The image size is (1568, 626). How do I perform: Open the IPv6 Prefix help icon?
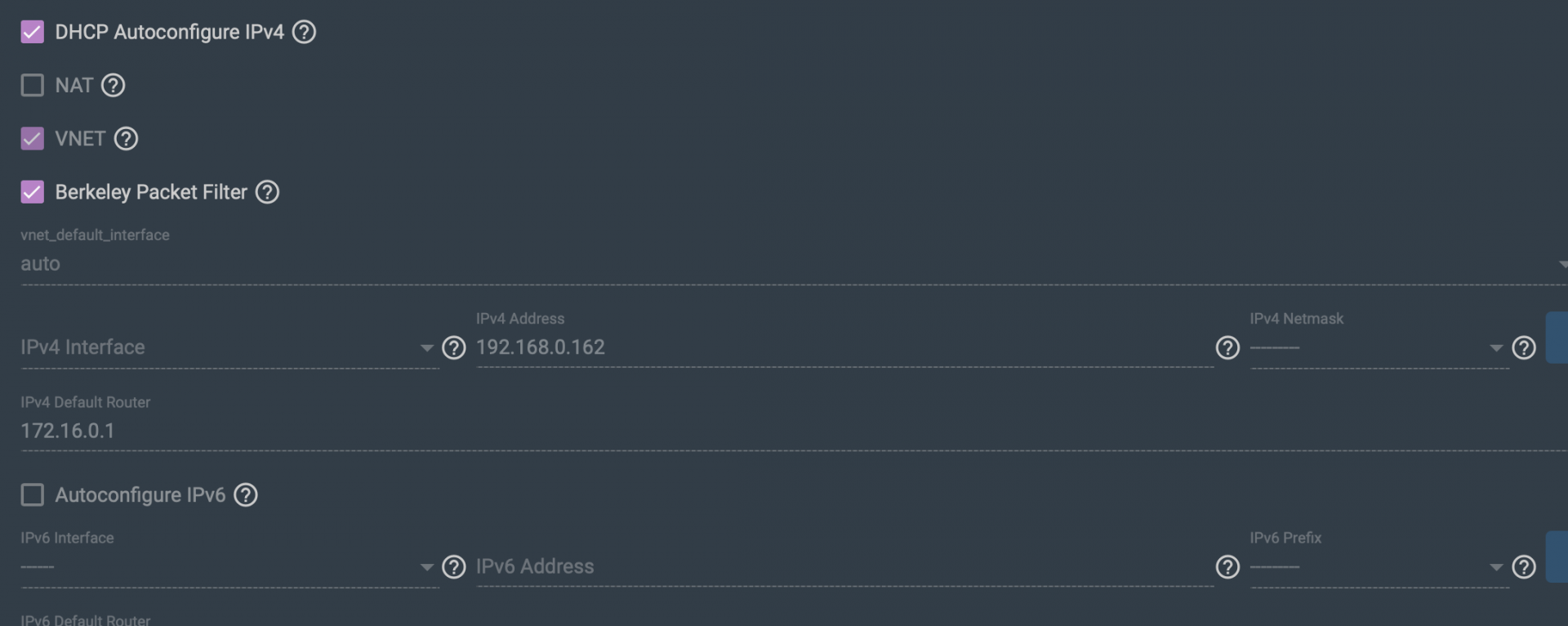pyautogui.click(x=1524, y=567)
